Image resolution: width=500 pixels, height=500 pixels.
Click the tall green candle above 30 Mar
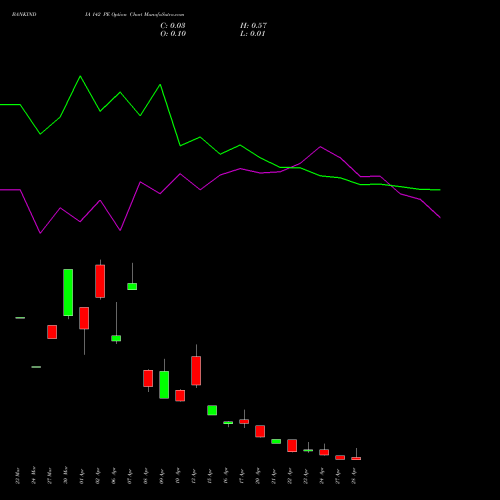coord(68,292)
